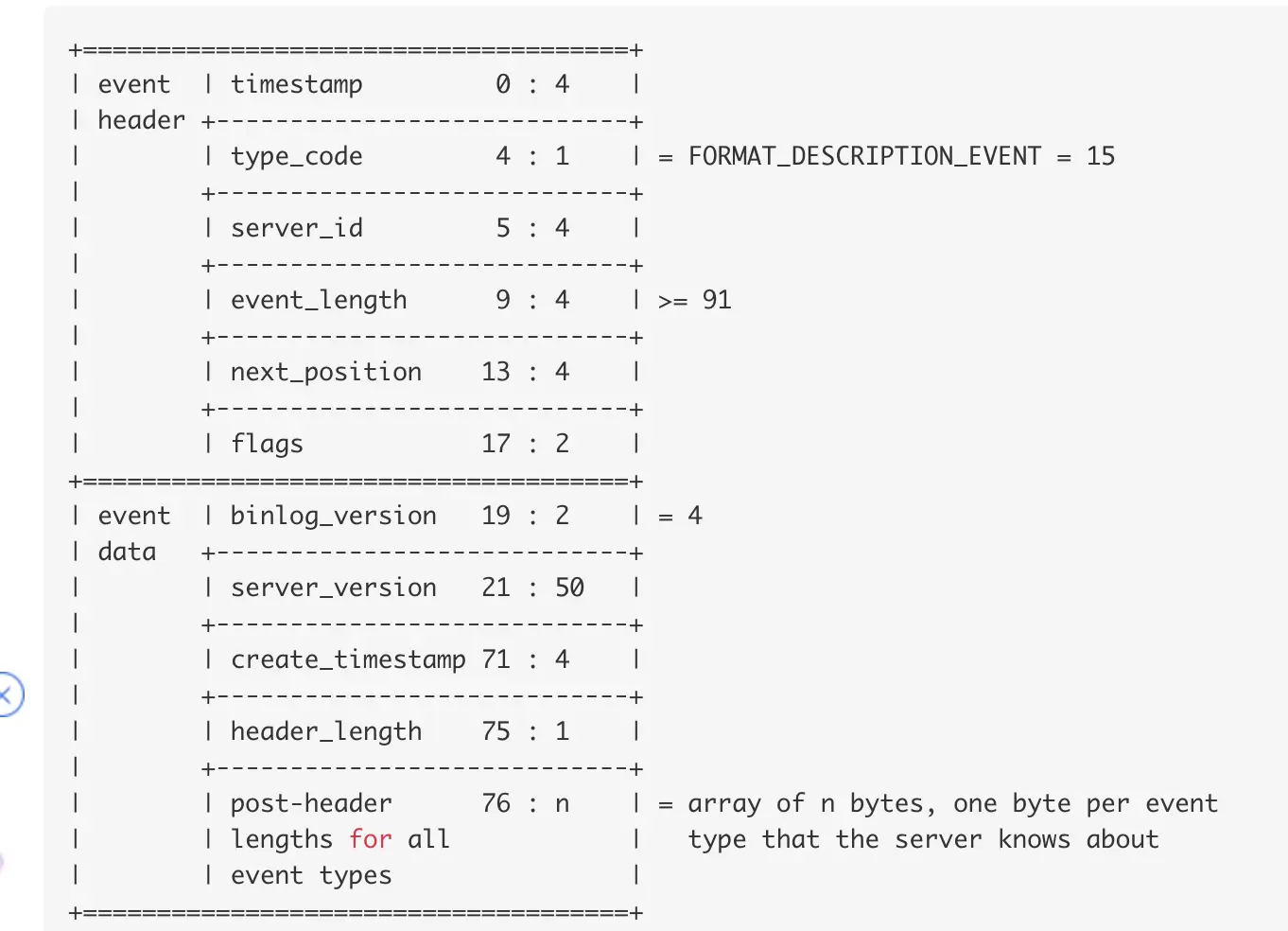Screen dimensions: 1288x931
Task: Click the '>= 91' annotation
Action: 694,301
